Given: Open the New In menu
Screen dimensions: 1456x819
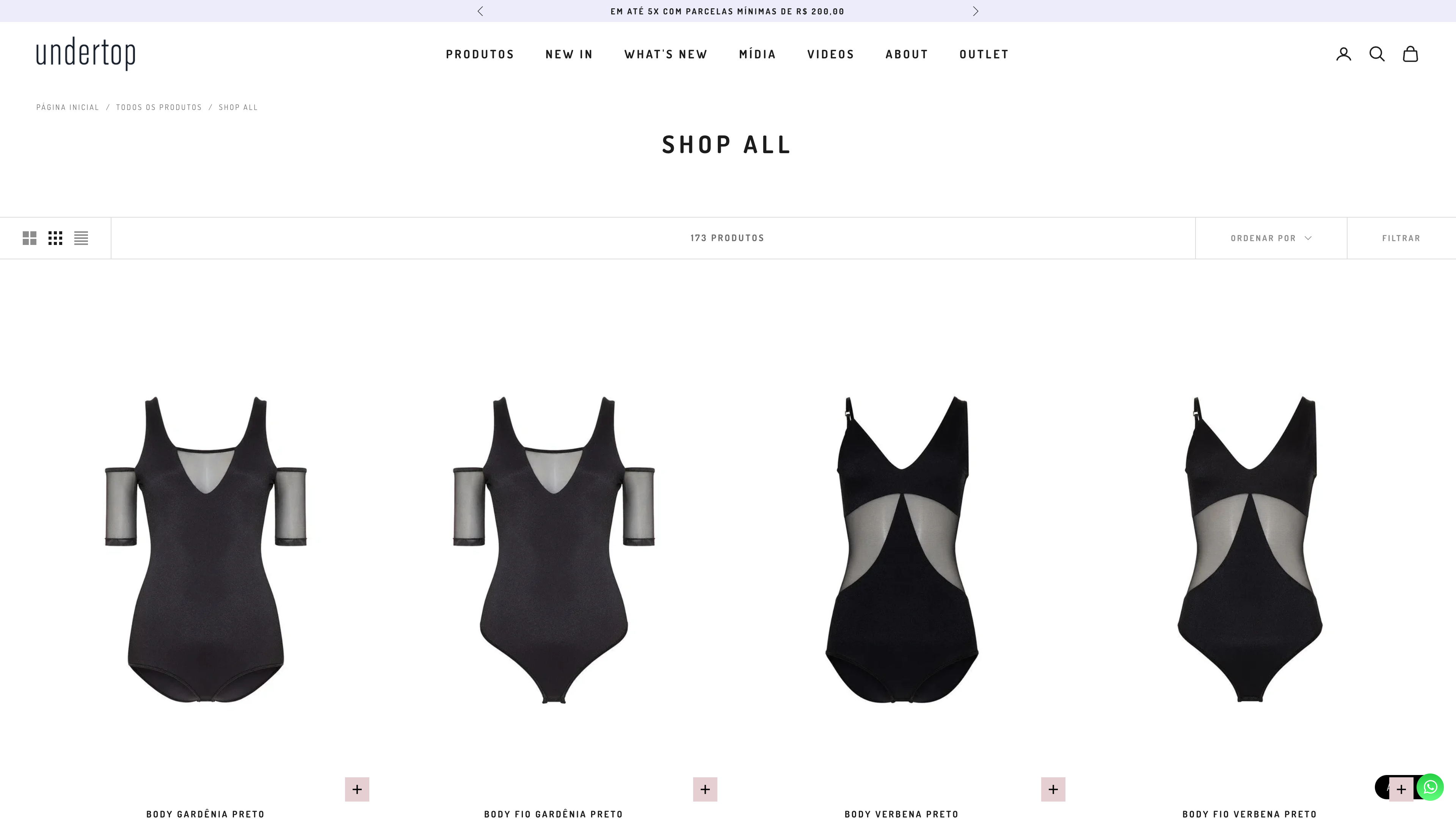Looking at the screenshot, I should click(x=569, y=54).
